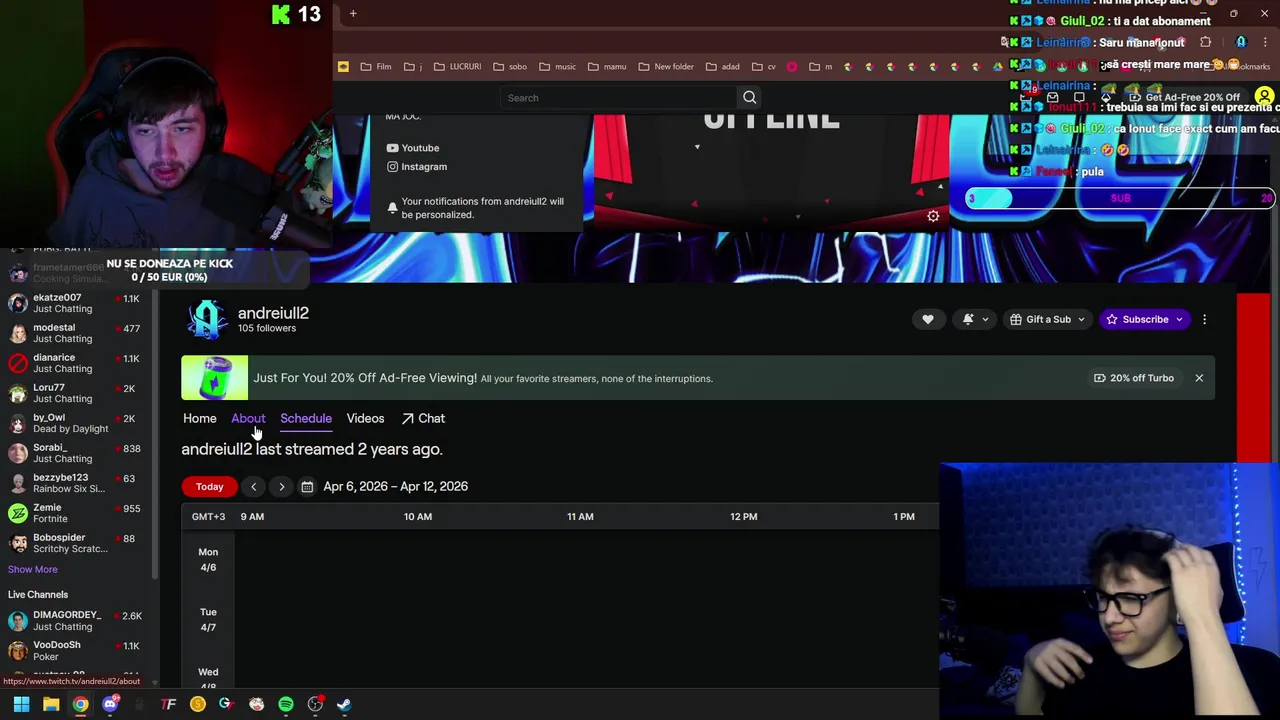Click the search magnifier icon
This screenshot has height=720, width=1280.
(x=749, y=97)
